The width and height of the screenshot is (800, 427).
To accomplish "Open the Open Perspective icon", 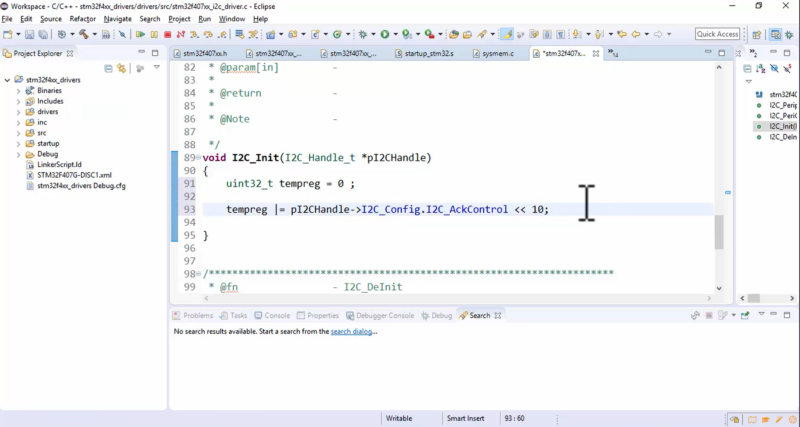I will 757,34.
